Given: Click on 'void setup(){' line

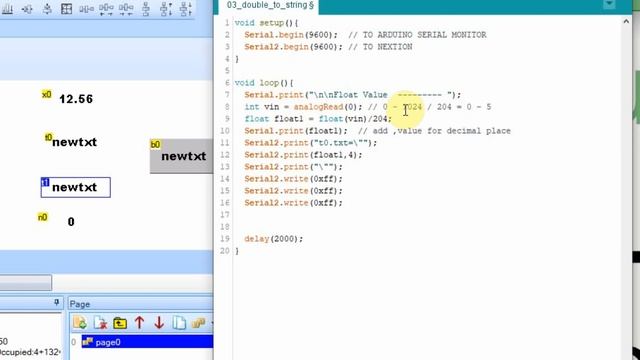Looking at the screenshot, I should 266,23.
